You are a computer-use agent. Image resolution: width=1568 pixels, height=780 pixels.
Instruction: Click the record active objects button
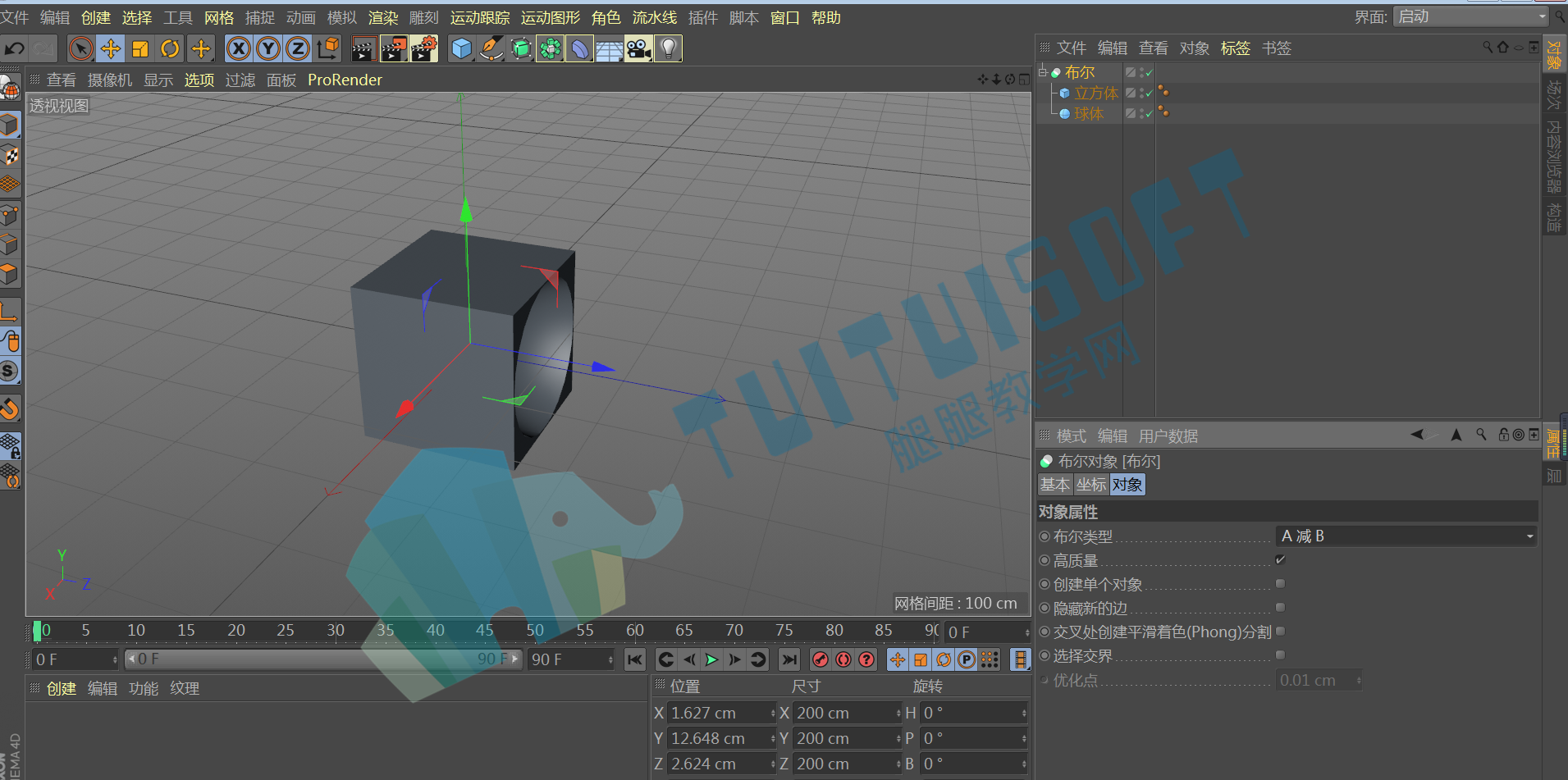coord(821,659)
